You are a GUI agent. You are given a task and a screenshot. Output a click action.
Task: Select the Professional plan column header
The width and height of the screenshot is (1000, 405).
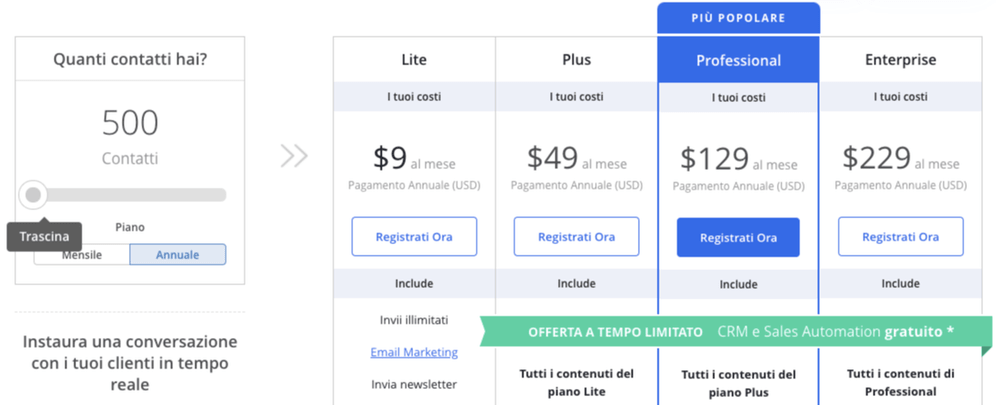[739, 61]
